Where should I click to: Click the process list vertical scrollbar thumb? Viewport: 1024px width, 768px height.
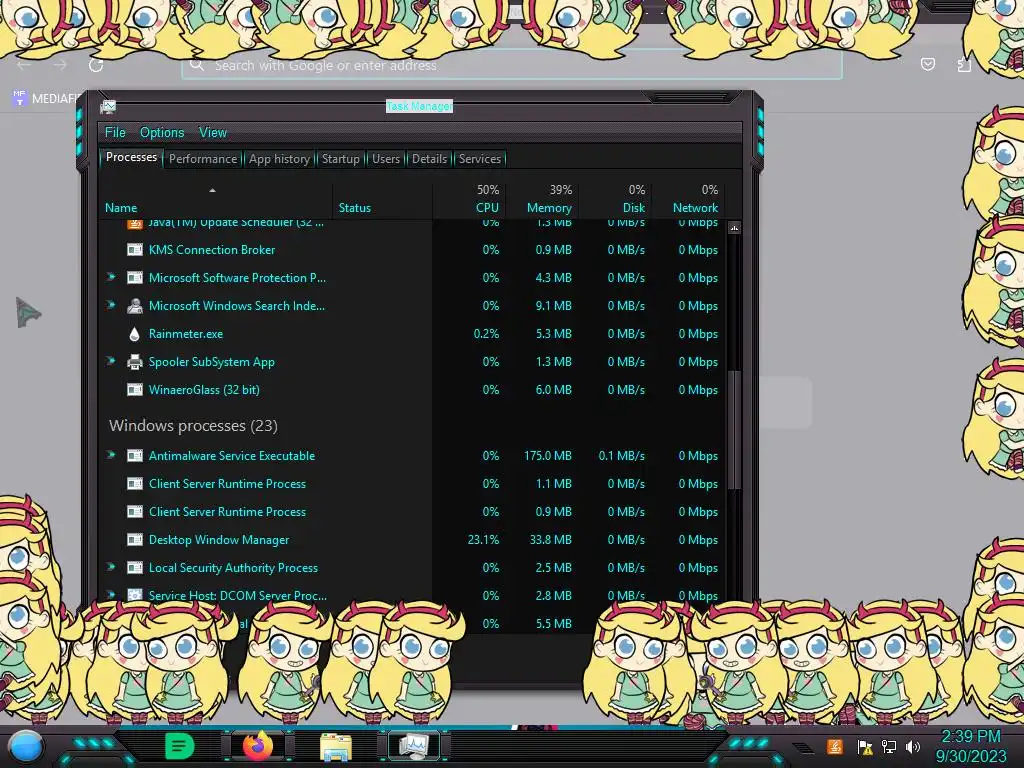pyautogui.click(x=734, y=430)
